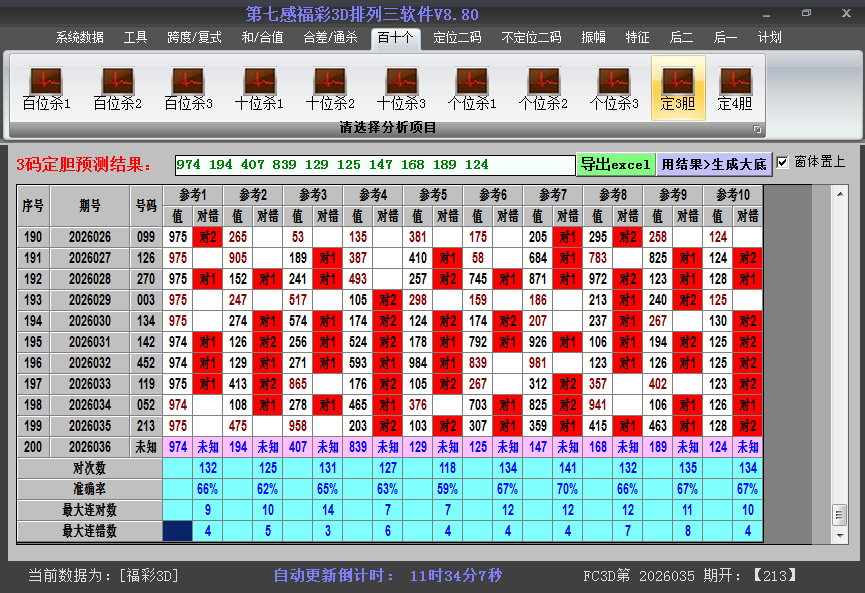Toggle the 窗体置上 checkbox
This screenshot has width=865, height=593.
[782, 162]
